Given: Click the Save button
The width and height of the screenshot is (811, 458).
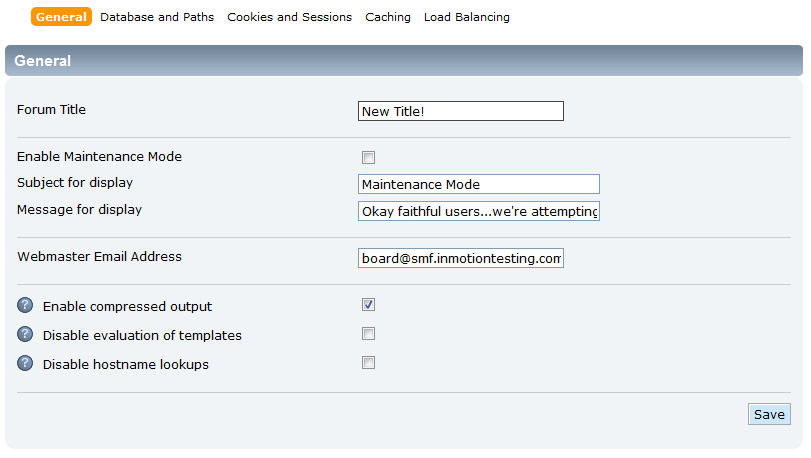Looking at the screenshot, I should pyautogui.click(x=769, y=414).
